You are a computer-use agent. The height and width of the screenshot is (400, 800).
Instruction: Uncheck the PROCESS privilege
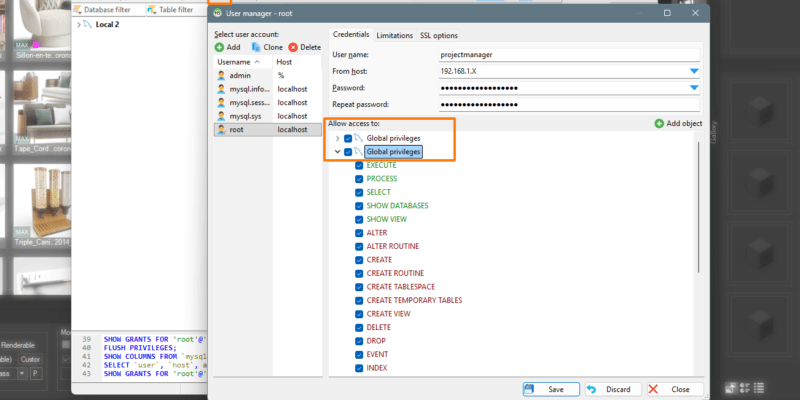coord(359,179)
